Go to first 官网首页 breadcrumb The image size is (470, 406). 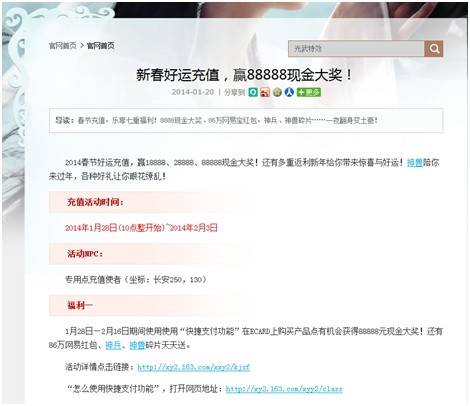(63, 46)
